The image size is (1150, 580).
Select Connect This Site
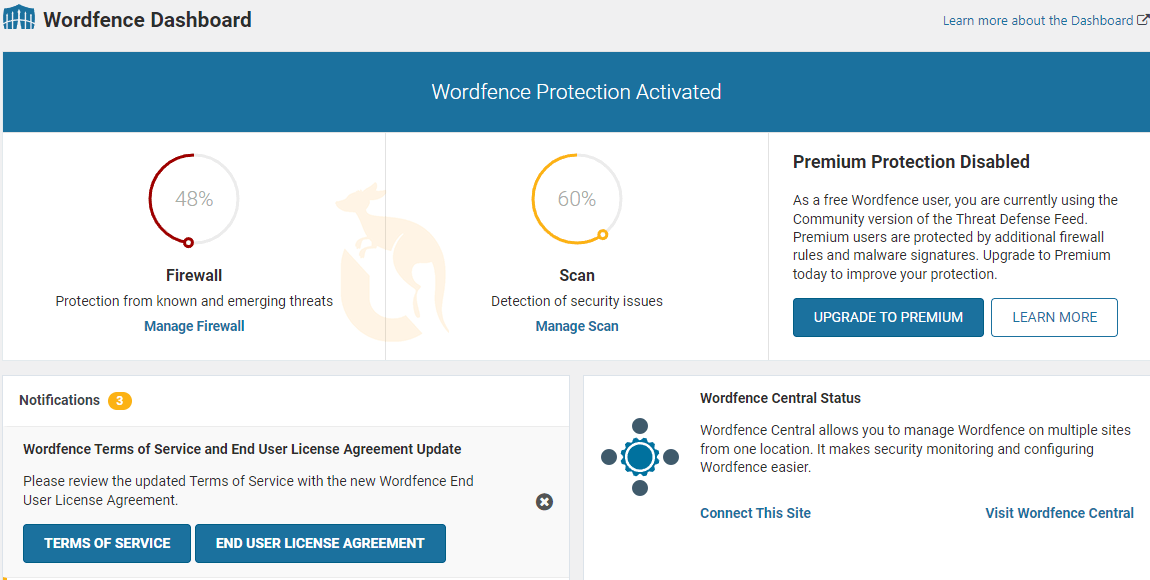point(755,513)
